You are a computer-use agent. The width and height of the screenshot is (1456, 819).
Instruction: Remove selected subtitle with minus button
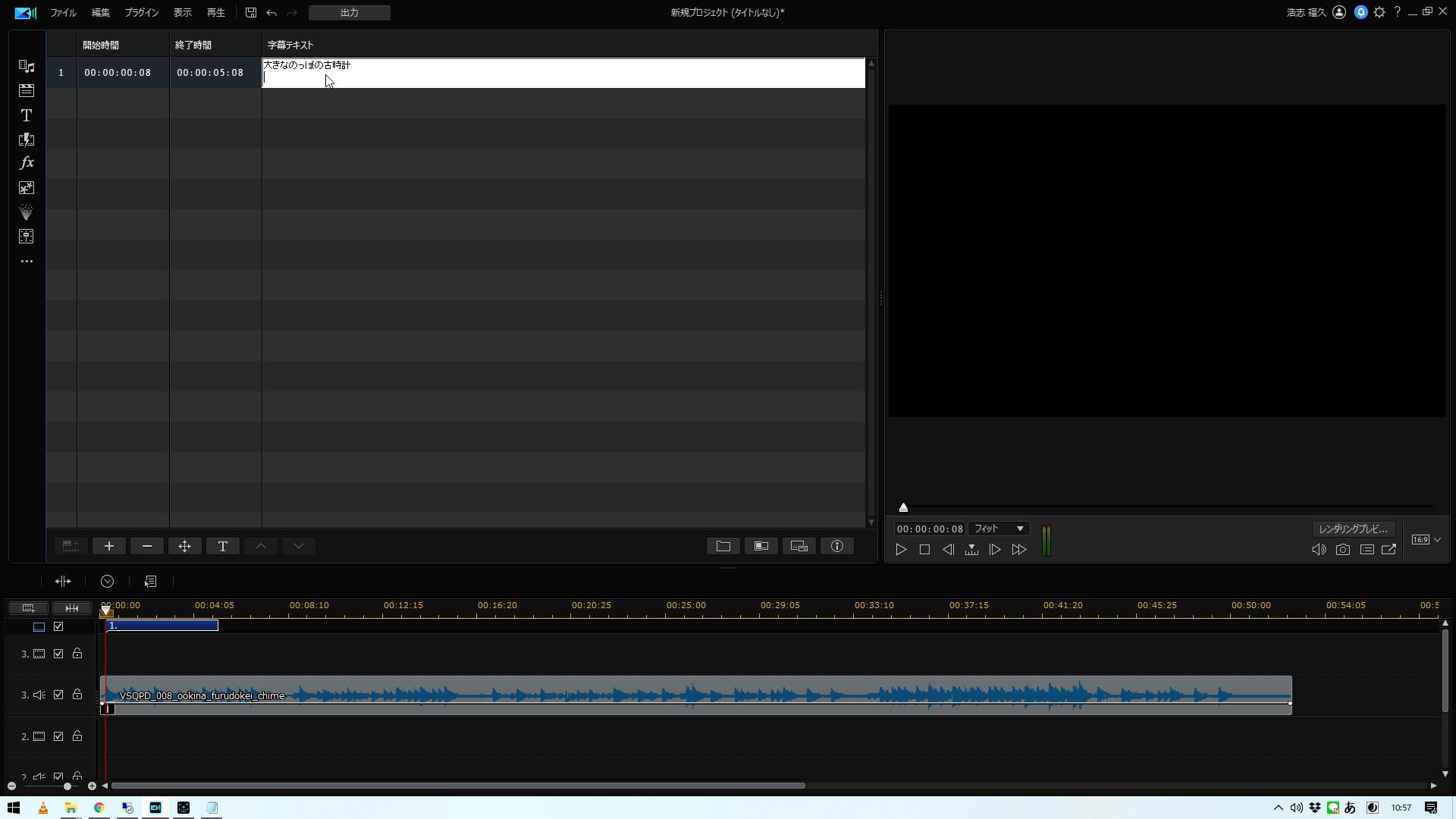[x=147, y=546]
